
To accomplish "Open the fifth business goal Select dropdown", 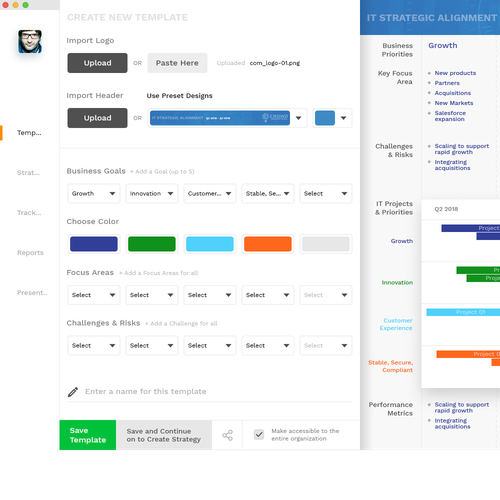I will point(326,193).
